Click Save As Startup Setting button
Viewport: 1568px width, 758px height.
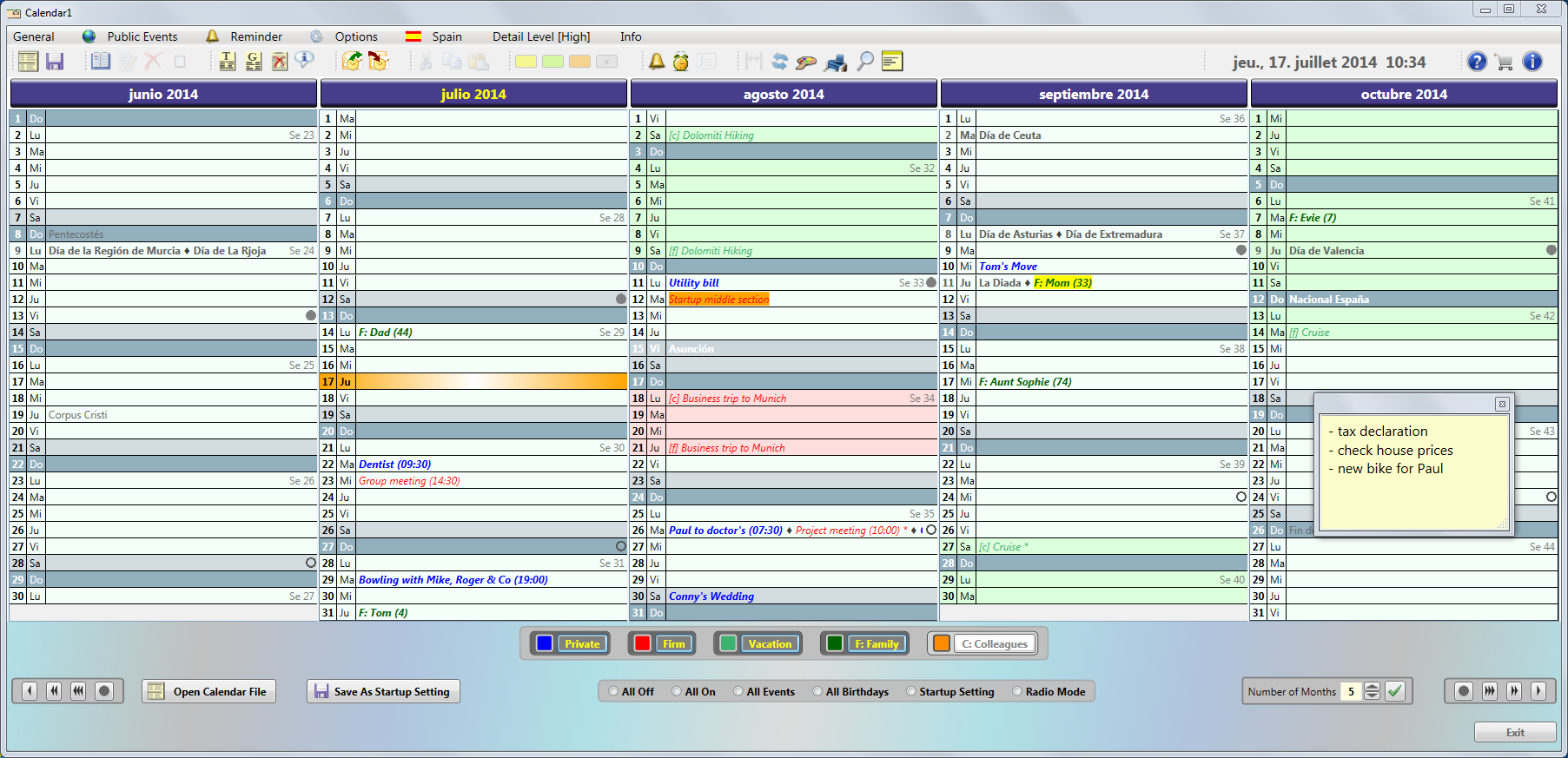pyautogui.click(x=383, y=691)
